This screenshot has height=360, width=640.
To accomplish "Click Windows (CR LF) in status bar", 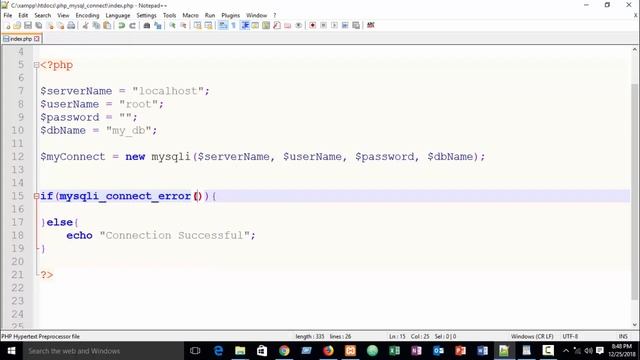I will [x=532, y=337].
